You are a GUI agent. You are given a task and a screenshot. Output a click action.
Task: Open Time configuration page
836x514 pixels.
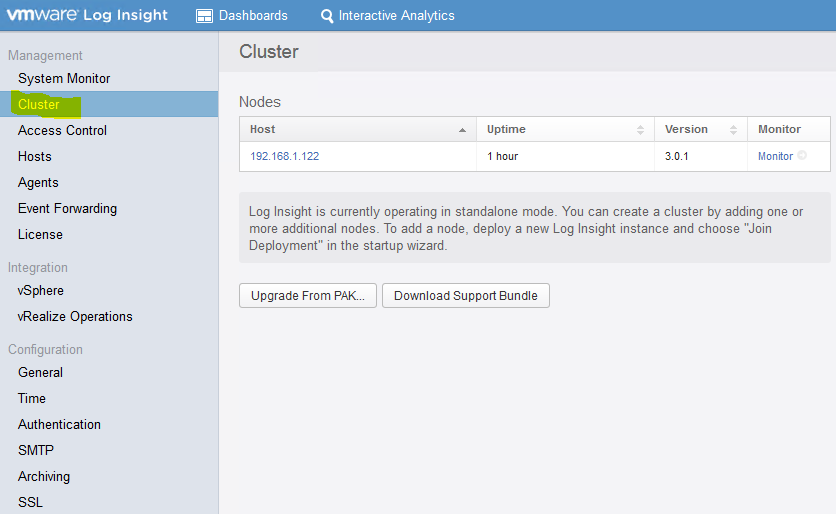pos(31,398)
